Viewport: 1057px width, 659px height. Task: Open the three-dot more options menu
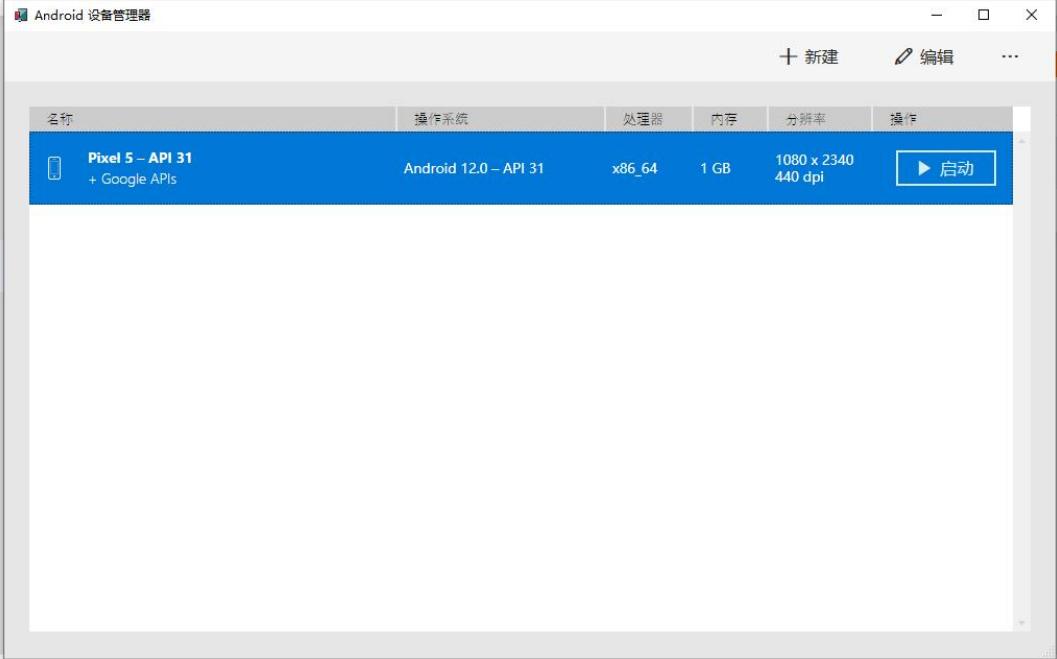[1010, 57]
